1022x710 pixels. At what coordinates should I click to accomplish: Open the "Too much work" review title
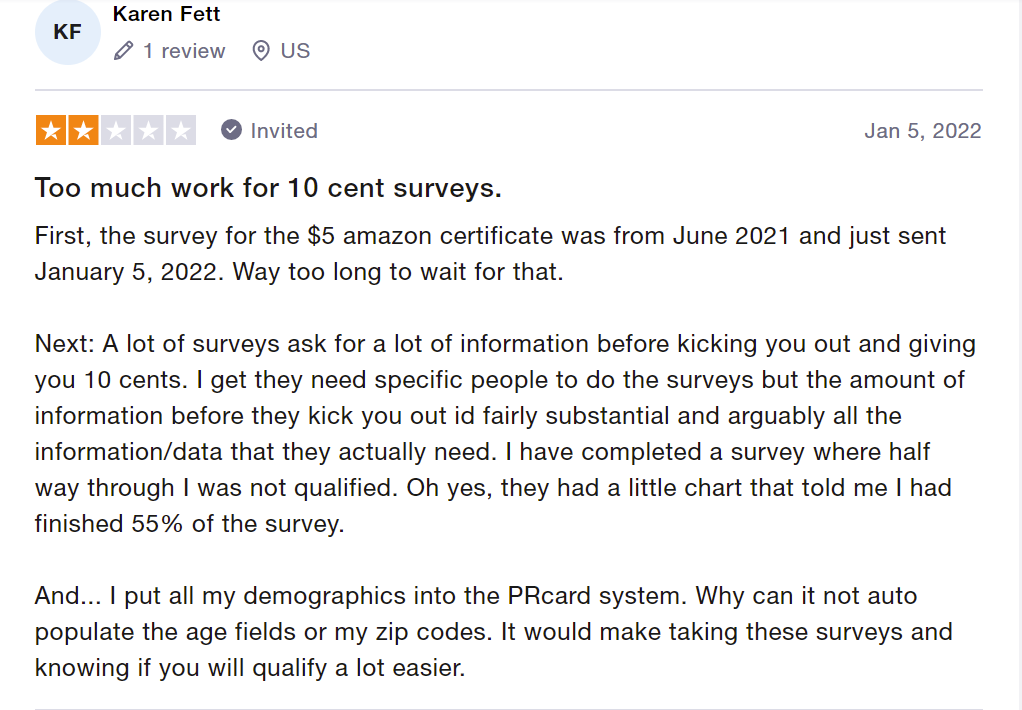pyautogui.click(x=268, y=188)
